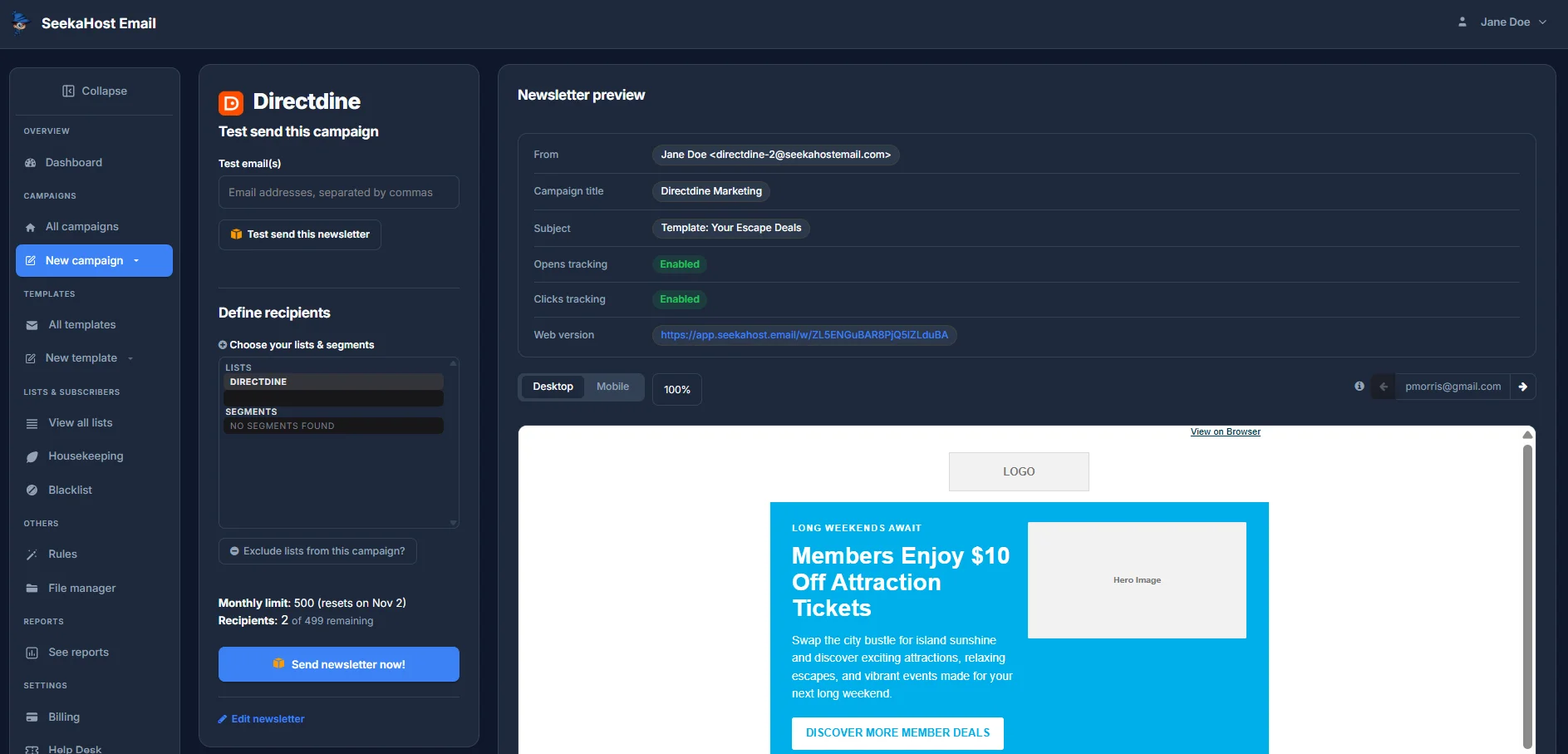Click the Directdine orange brand icon
1568x754 pixels.
tap(231, 102)
